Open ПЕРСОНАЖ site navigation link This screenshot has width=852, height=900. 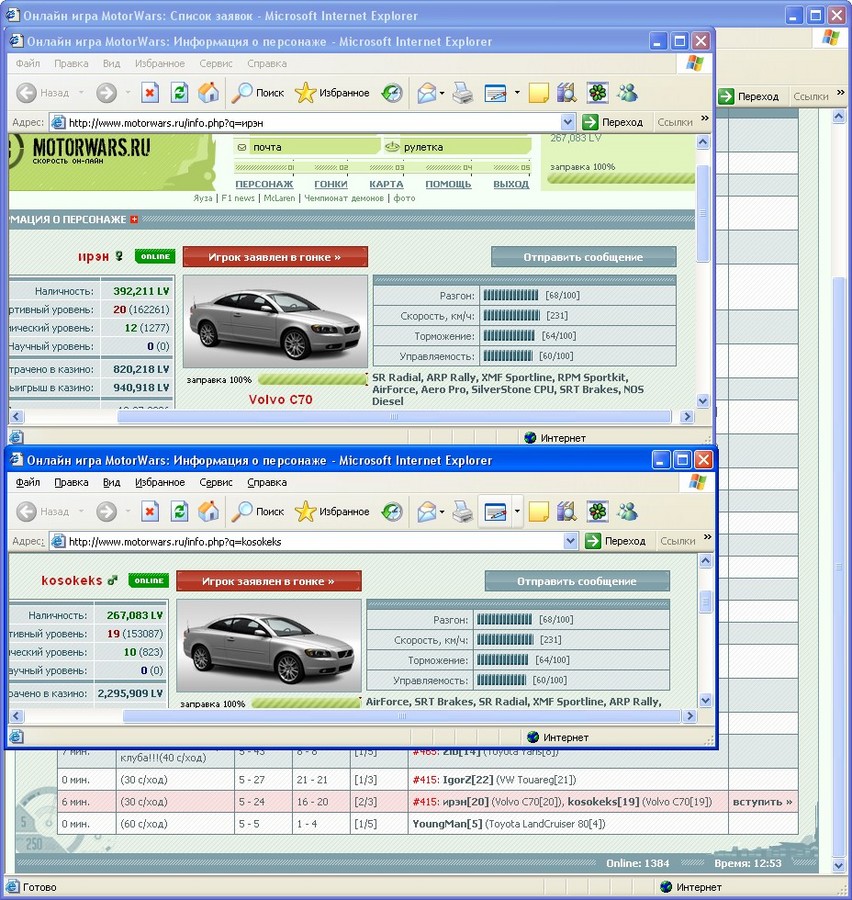pos(264,184)
